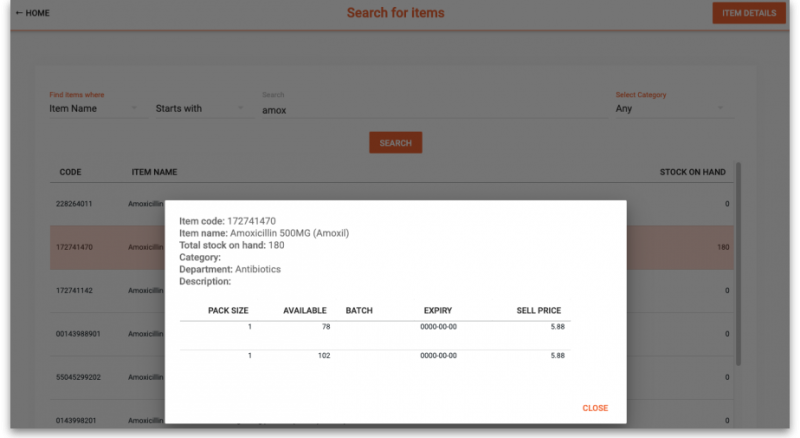Click the Code column header
This screenshot has height=438, width=800.
pos(70,172)
